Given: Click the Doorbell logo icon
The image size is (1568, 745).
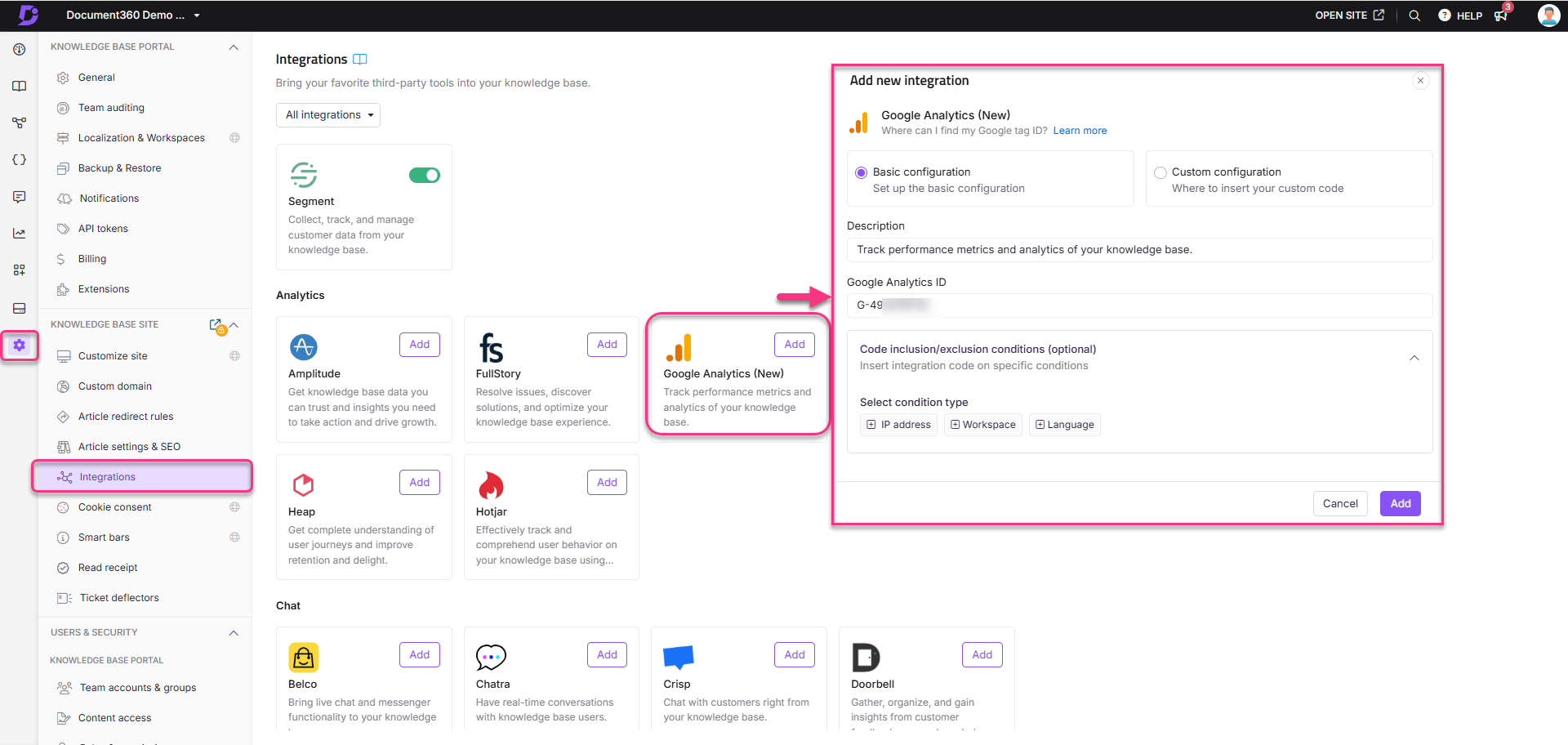Looking at the screenshot, I should point(866,658).
